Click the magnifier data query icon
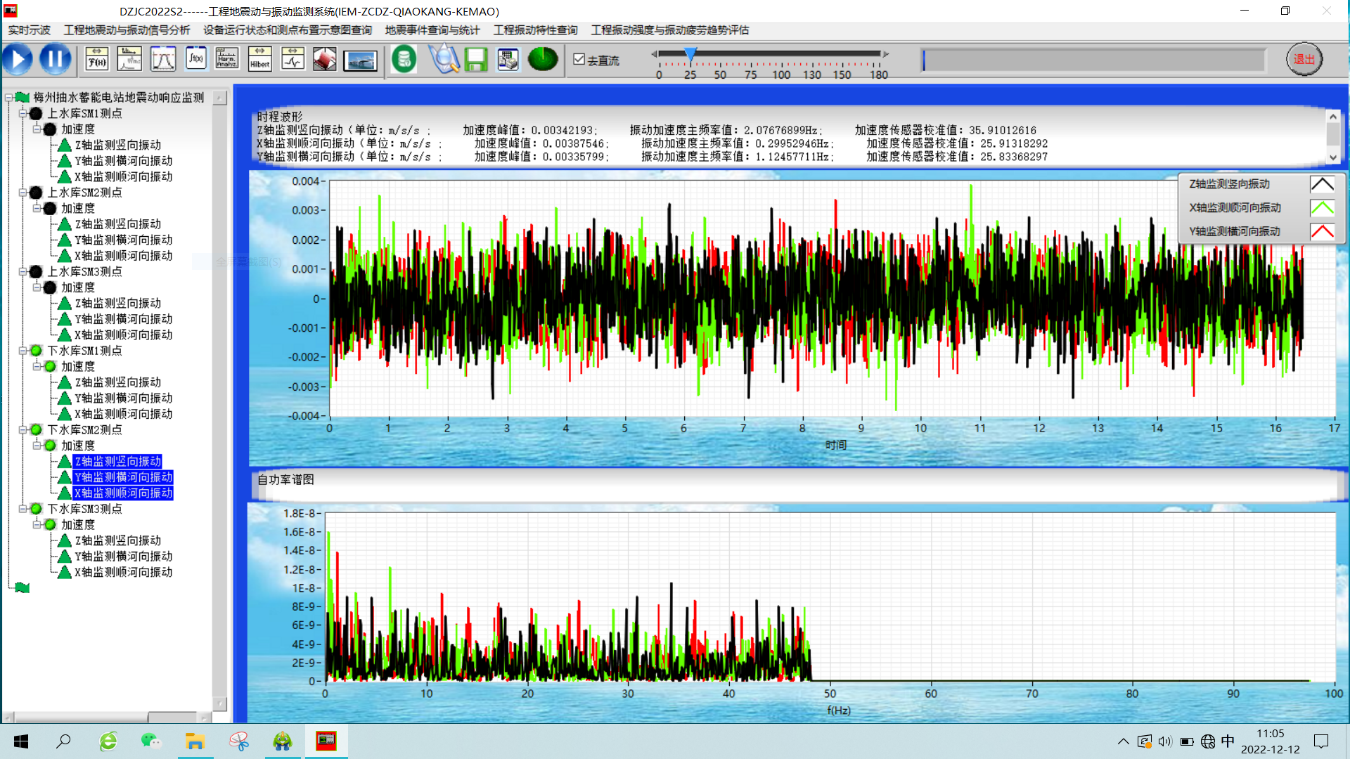 [444, 59]
